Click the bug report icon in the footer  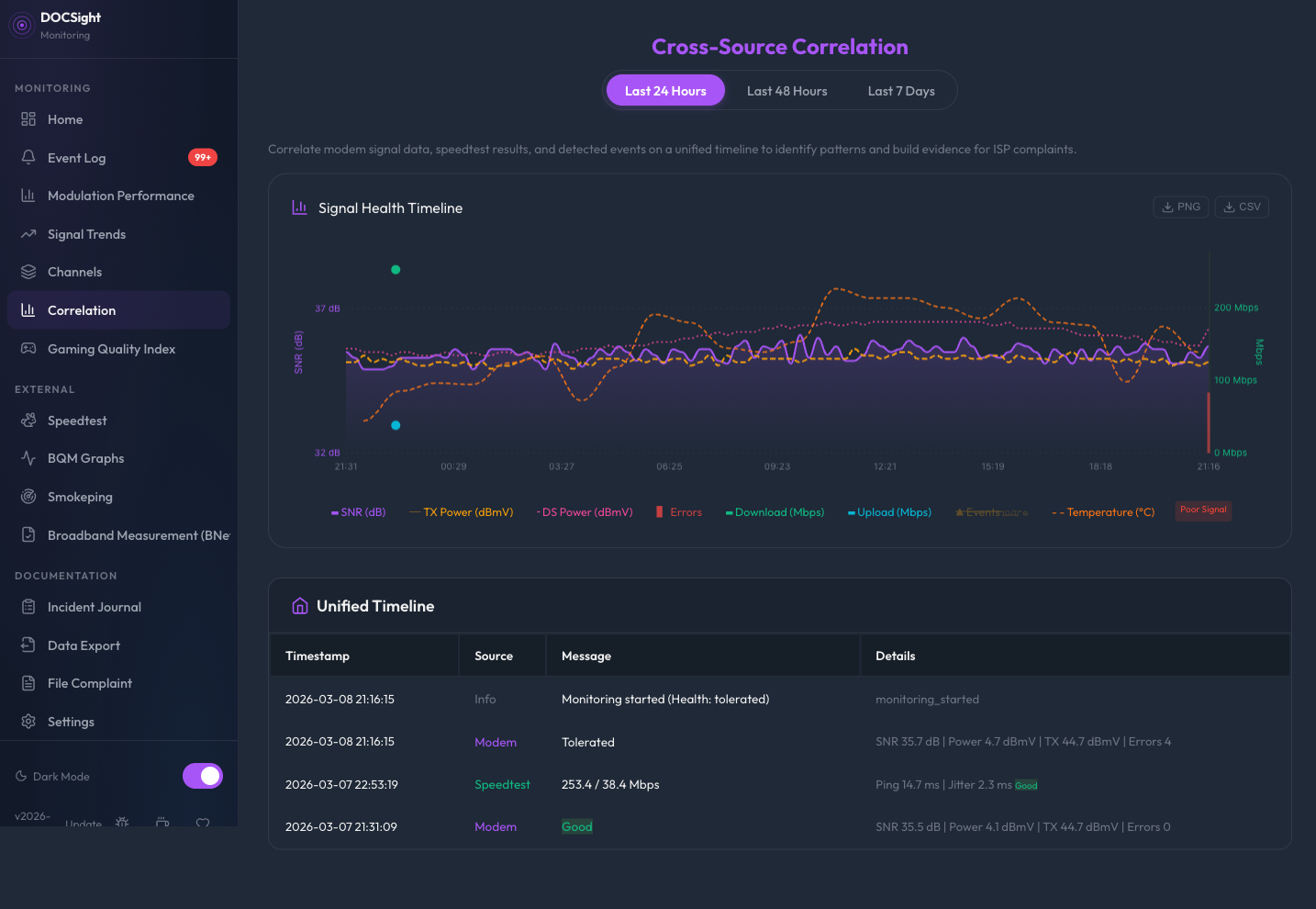click(x=122, y=823)
